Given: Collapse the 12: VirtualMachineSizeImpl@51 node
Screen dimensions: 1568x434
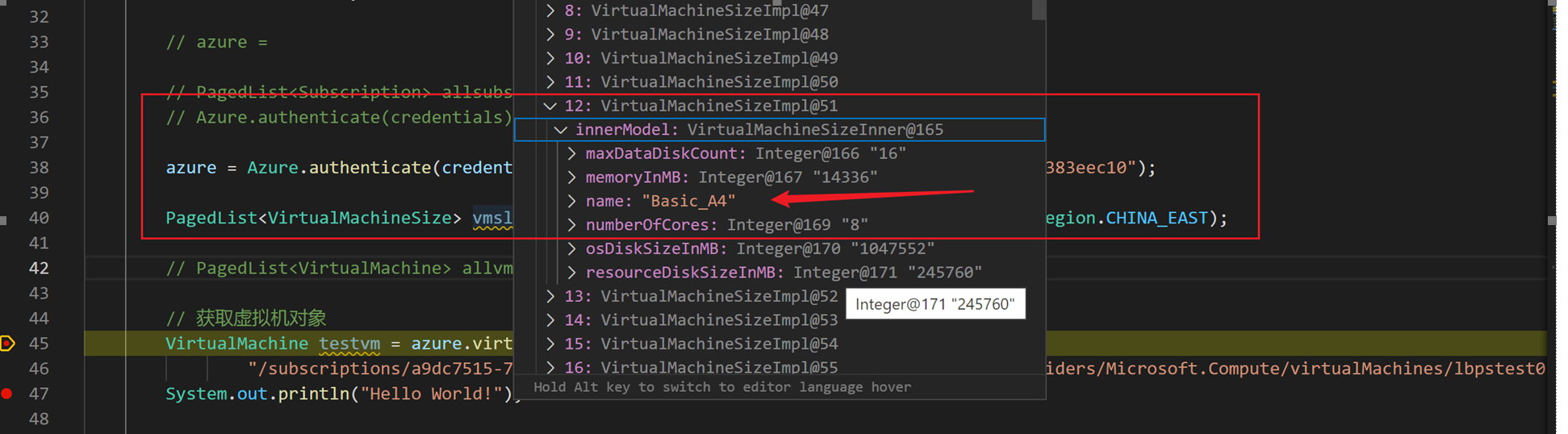Looking at the screenshot, I should (x=550, y=106).
